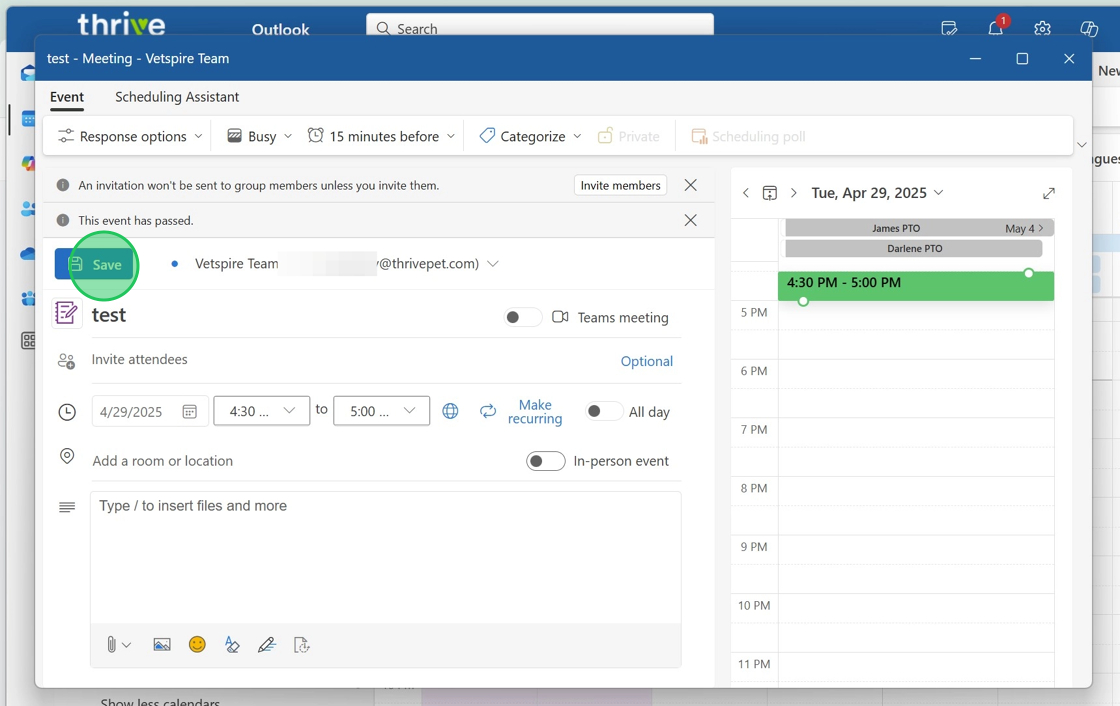Switch to the Scheduling Assistant tab

point(177,97)
